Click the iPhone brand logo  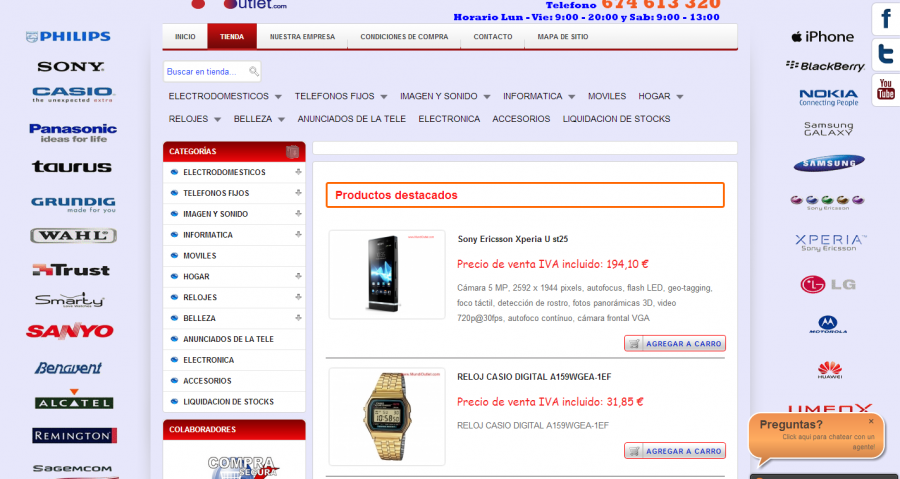click(x=823, y=37)
